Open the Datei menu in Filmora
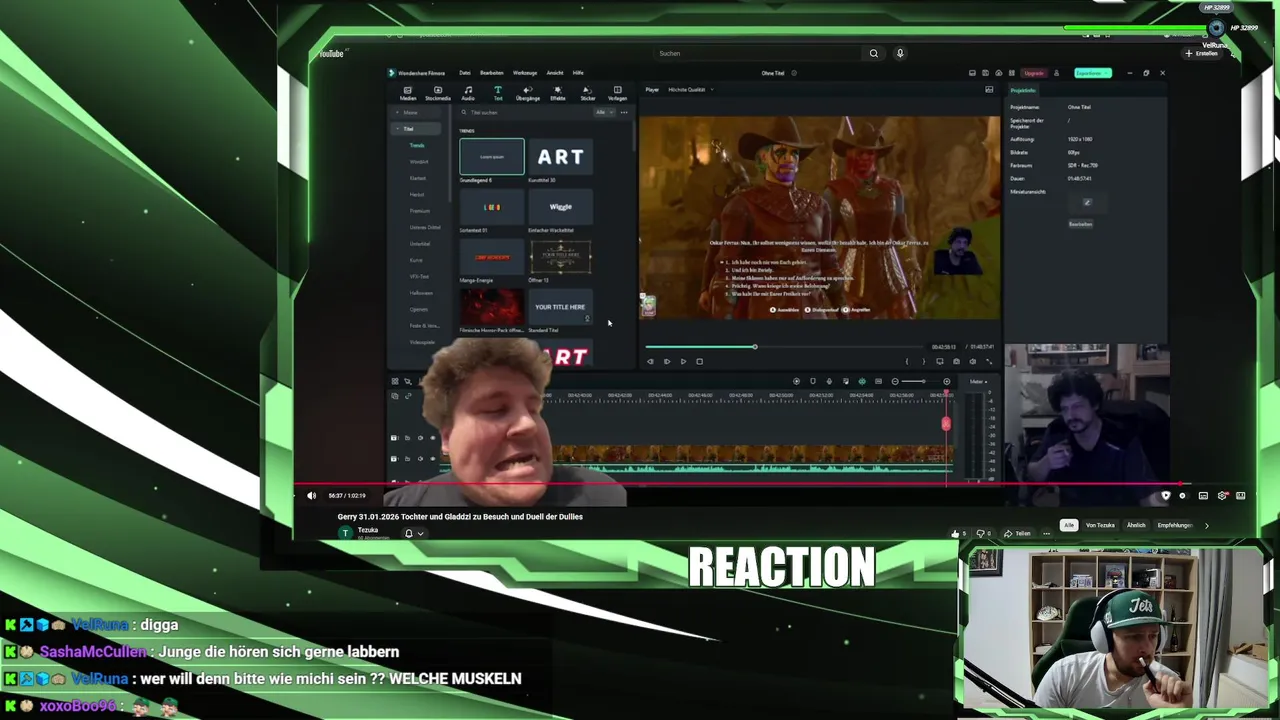Viewport: 1280px width, 720px height. (x=465, y=73)
